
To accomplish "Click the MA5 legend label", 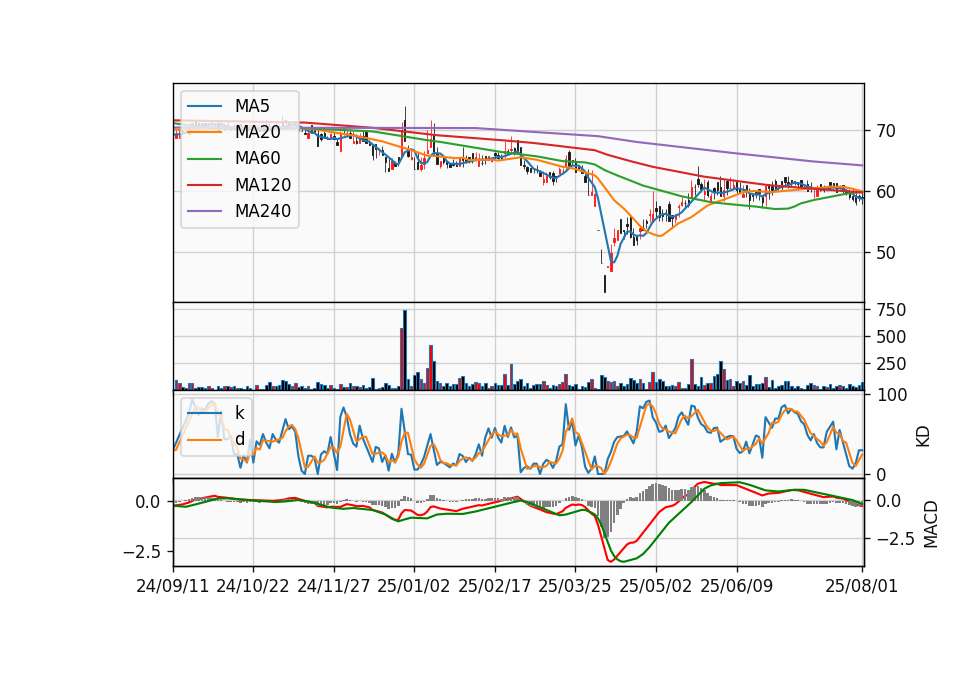I will click(252, 106).
